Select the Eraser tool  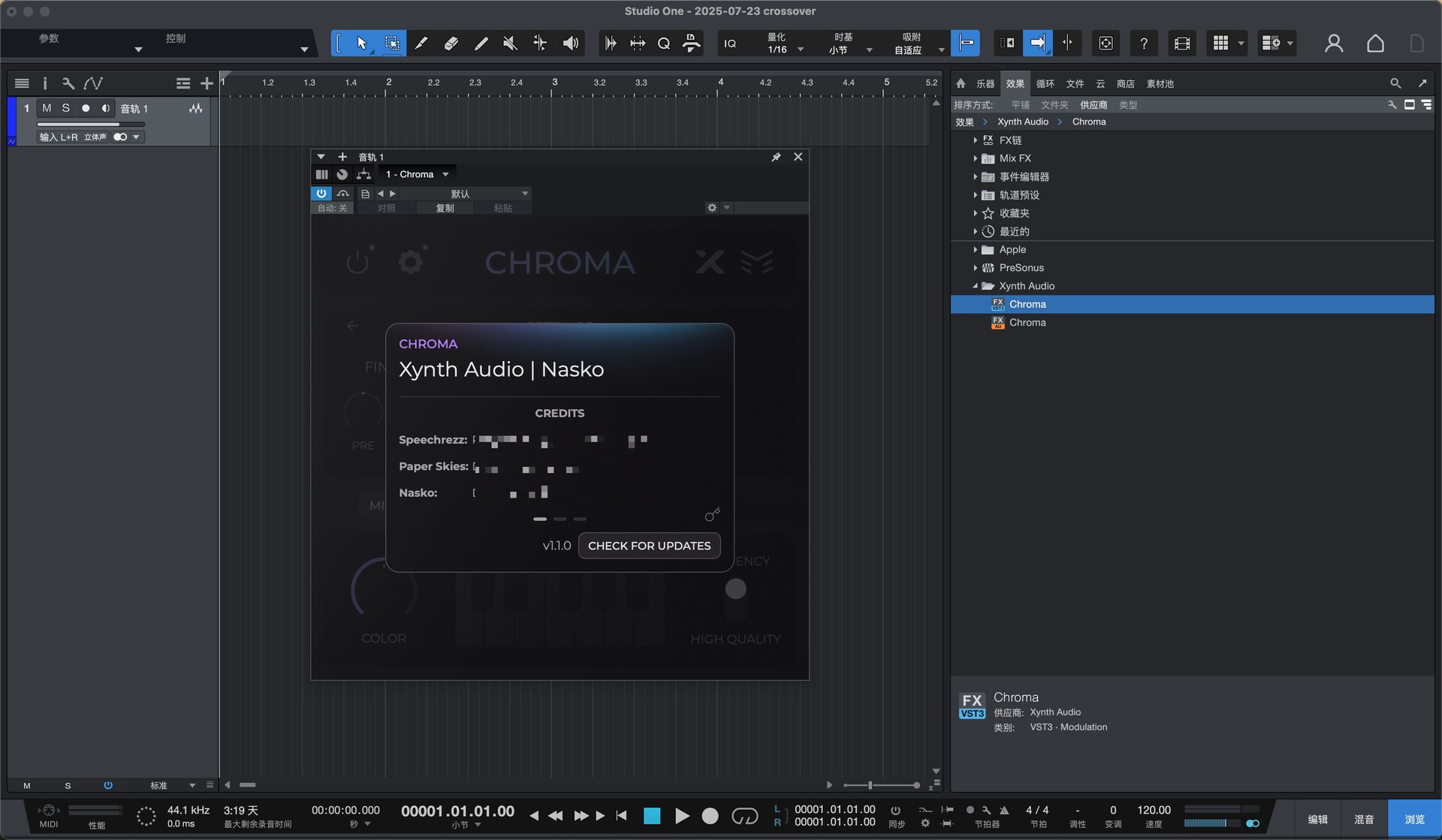[451, 44]
